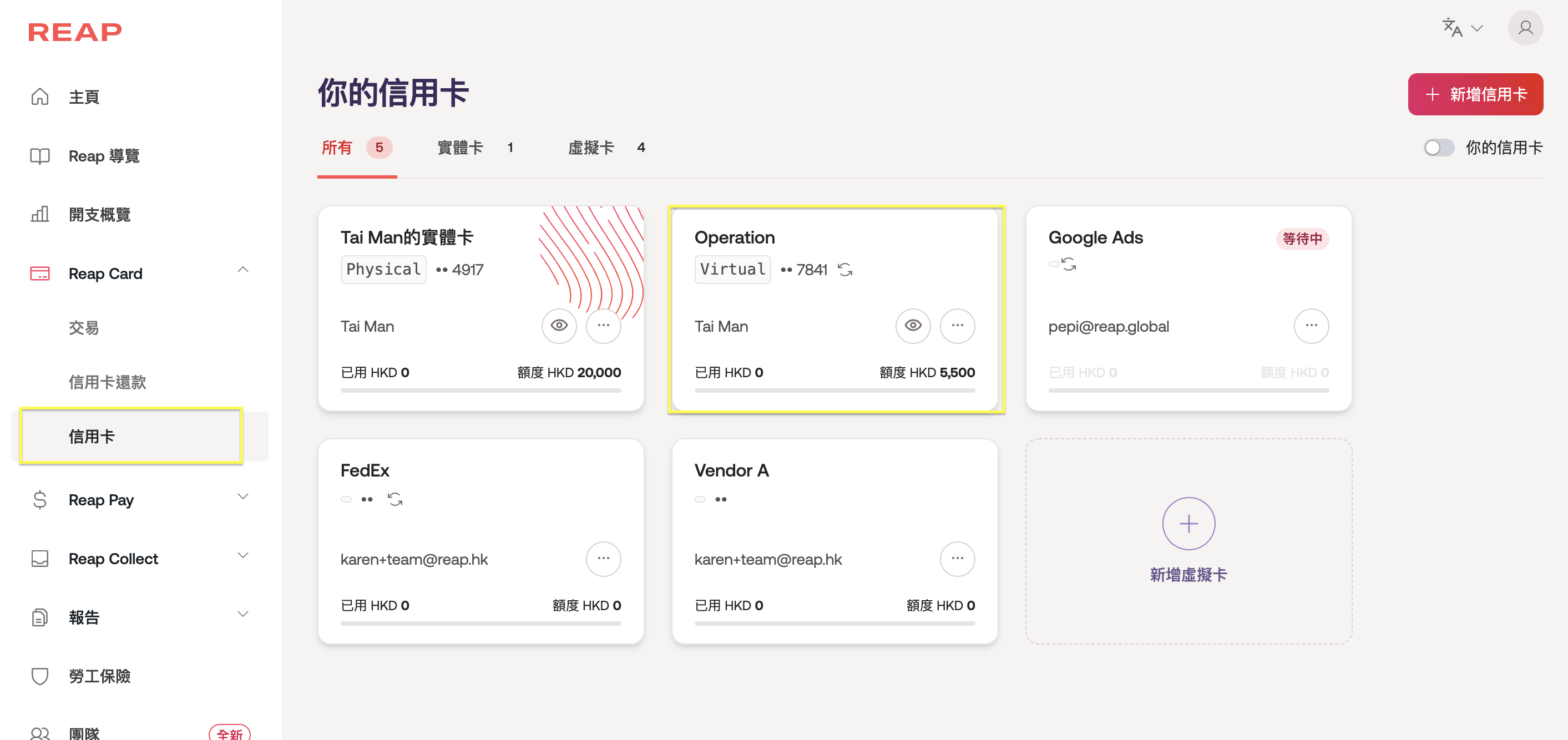Expand the Reap Pay menu
The image size is (1568, 740).
pos(243,496)
